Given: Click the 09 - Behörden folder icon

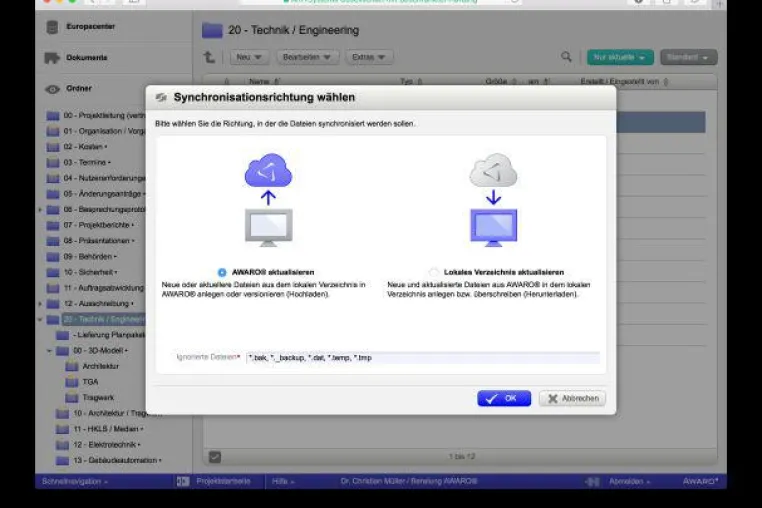Looking at the screenshot, I should click(53, 257).
